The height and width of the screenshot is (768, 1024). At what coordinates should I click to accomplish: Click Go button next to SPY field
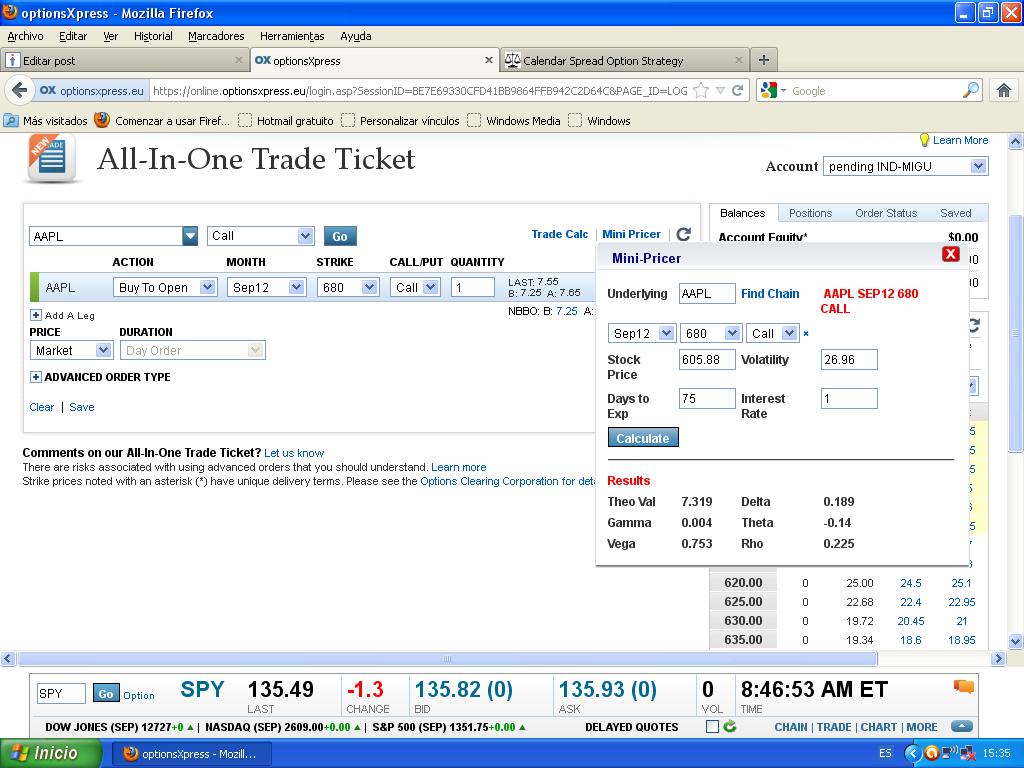(x=106, y=694)
